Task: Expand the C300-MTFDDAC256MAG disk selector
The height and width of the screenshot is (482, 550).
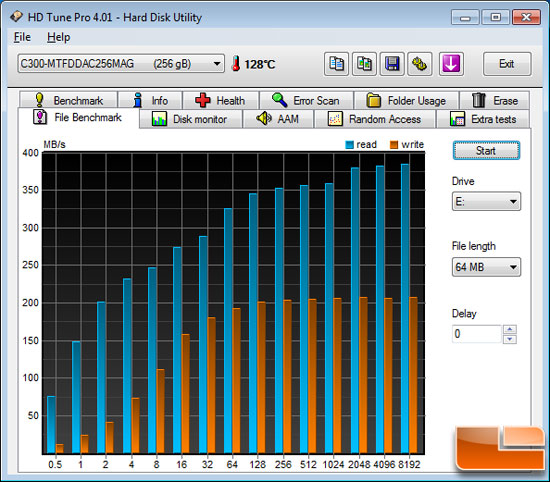Action: 121,63
